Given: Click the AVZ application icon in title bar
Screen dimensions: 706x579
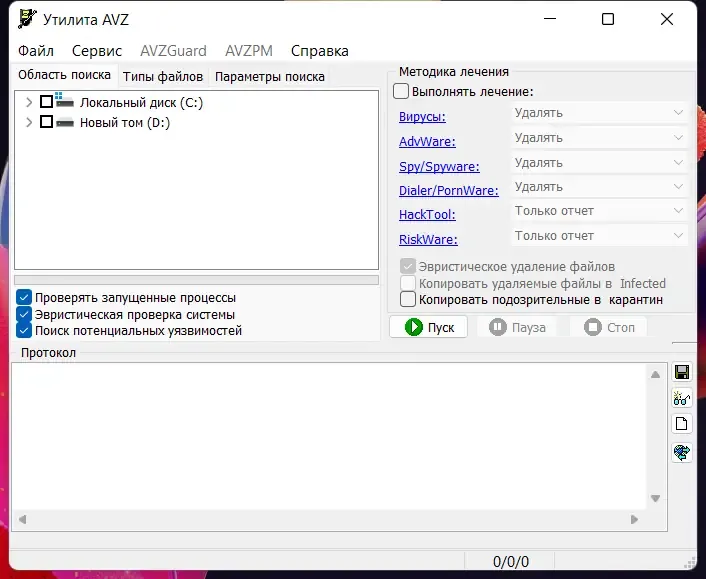Looking at the screenshot, I should (27, 19).
